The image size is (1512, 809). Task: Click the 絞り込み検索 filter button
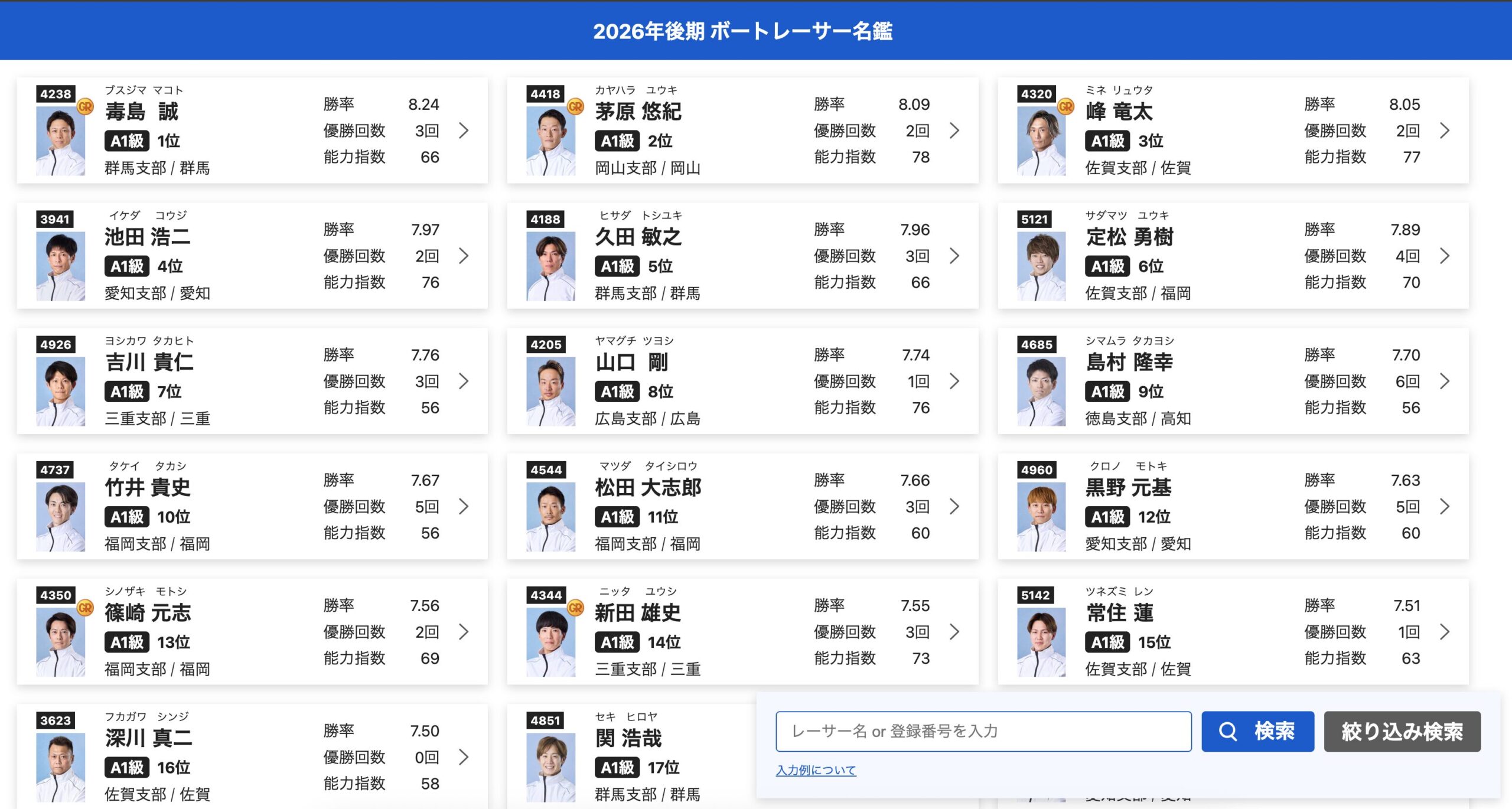click(x=1402, y=731)
